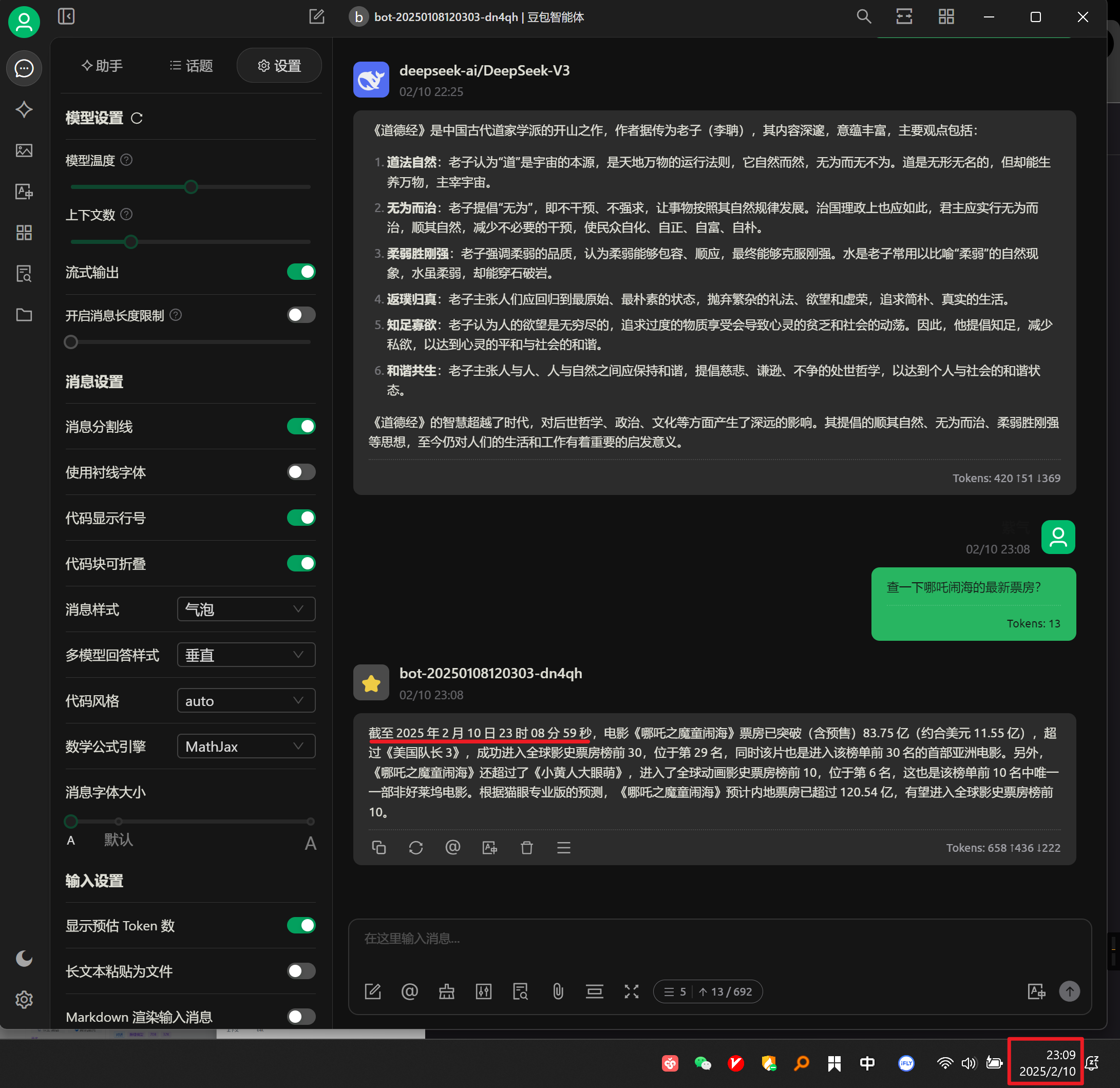1120x1088 pixels.
Task: Attach a file with the paperclip icon
Action: 558,991
